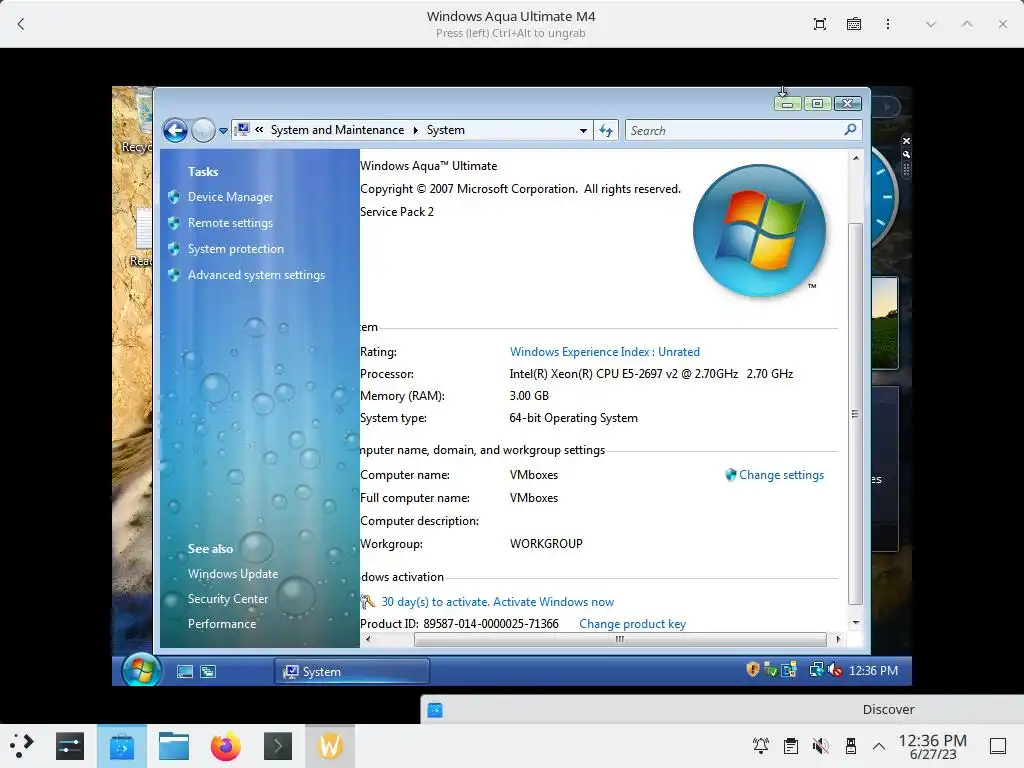
Task: Open Remote settings task
Action: 231,223
